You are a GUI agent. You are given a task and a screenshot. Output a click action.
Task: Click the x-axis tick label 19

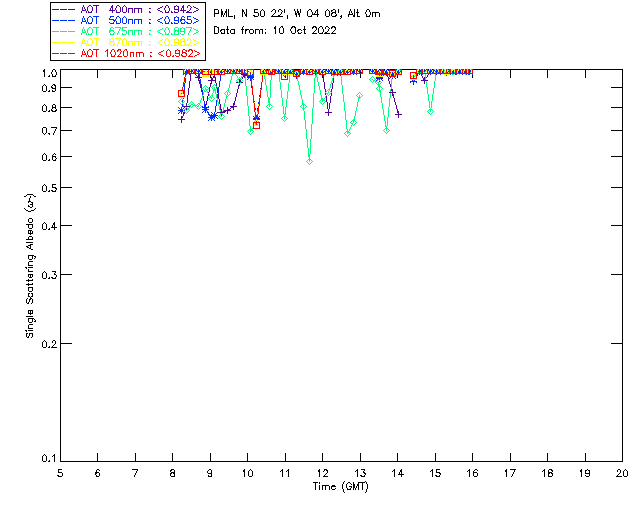pyautogui.click(x=585, y=473)
